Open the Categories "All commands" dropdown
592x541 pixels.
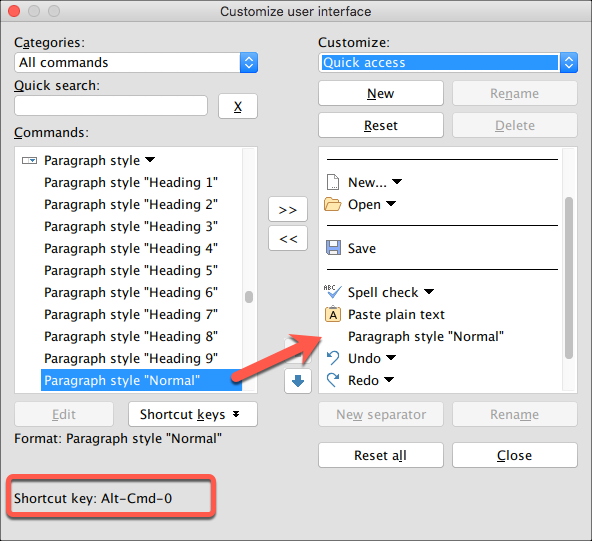pyautogui.click(x=136, y=63)
